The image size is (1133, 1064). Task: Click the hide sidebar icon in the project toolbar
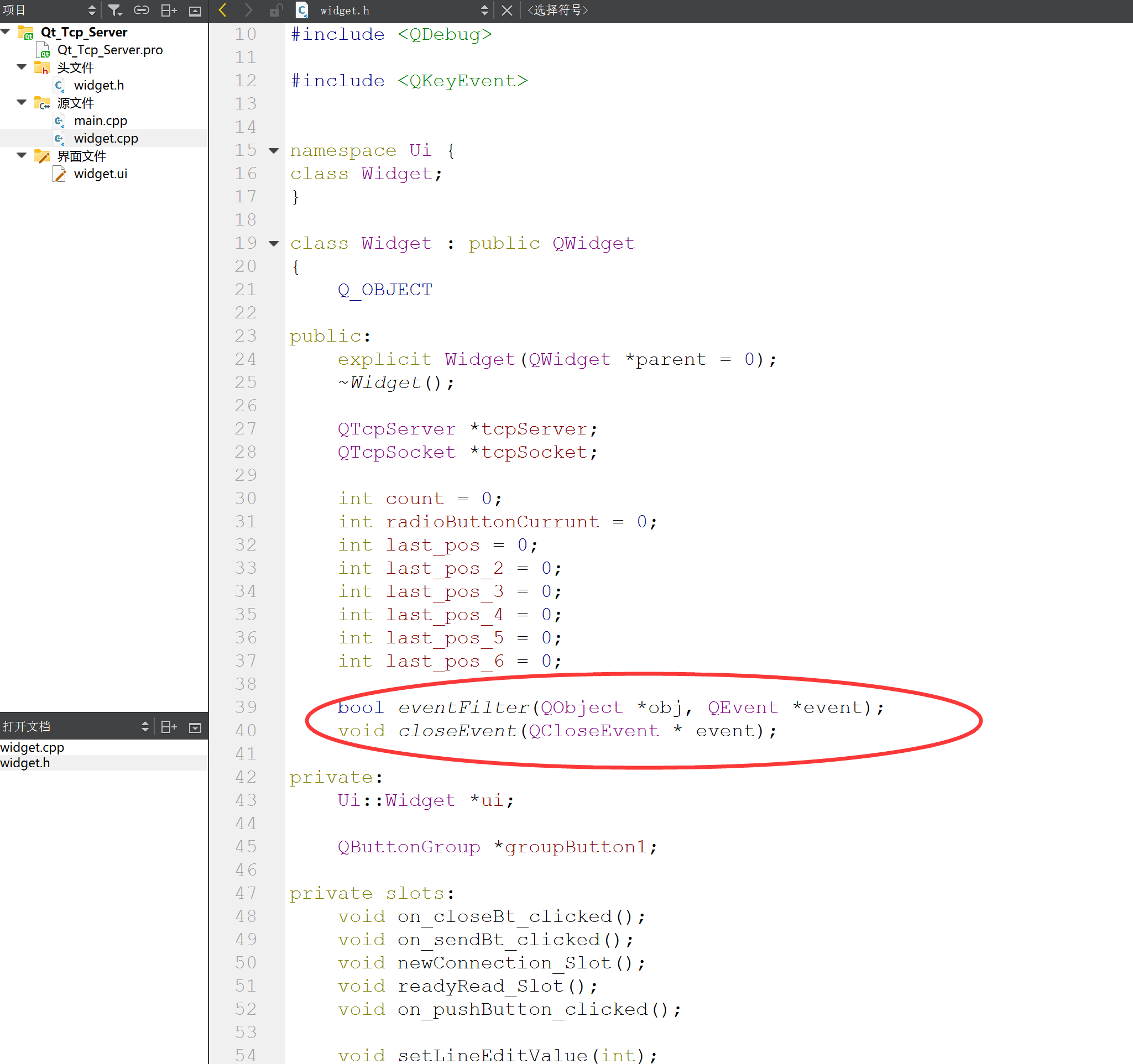(x=195, y=11)
